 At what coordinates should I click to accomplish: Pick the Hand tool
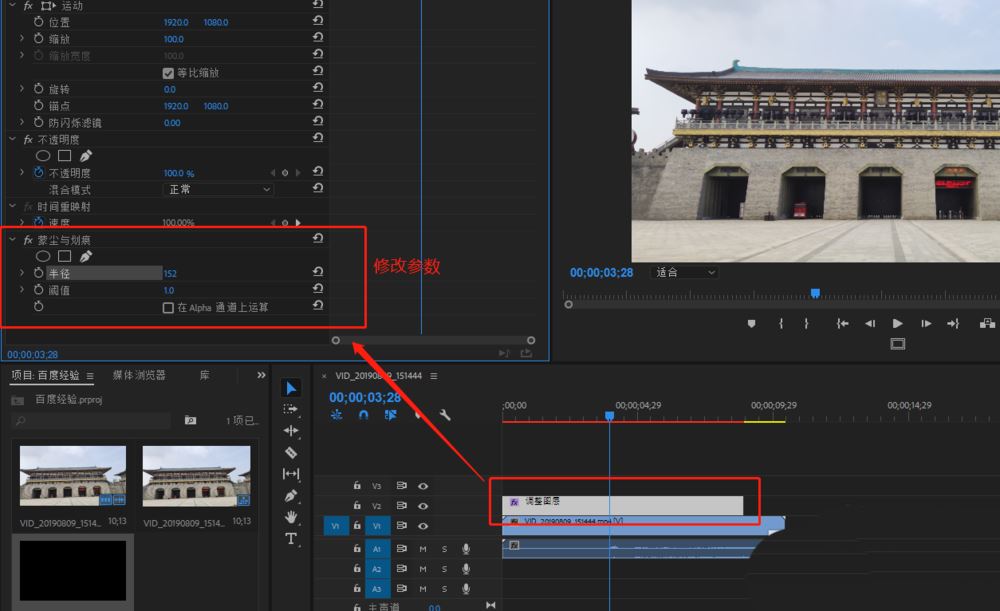click(291, 517)
